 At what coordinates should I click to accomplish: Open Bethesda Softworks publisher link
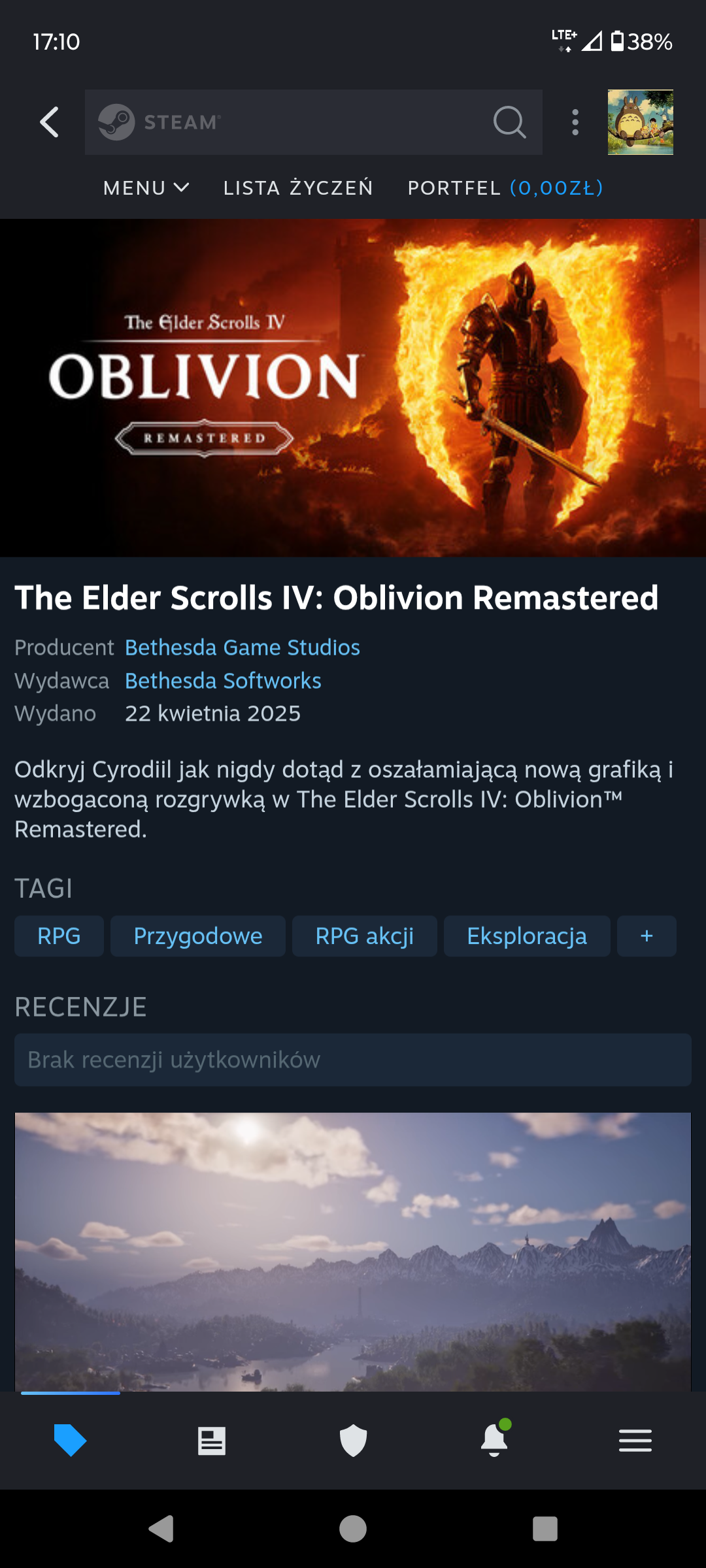coord(223,681)
